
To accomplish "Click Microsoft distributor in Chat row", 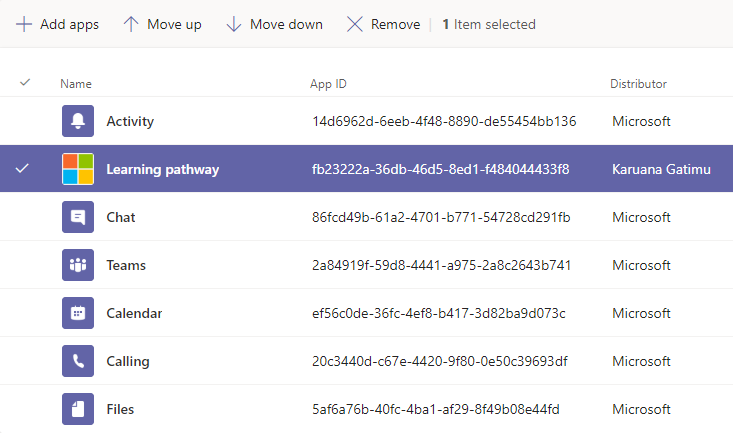I will (641, 217).
